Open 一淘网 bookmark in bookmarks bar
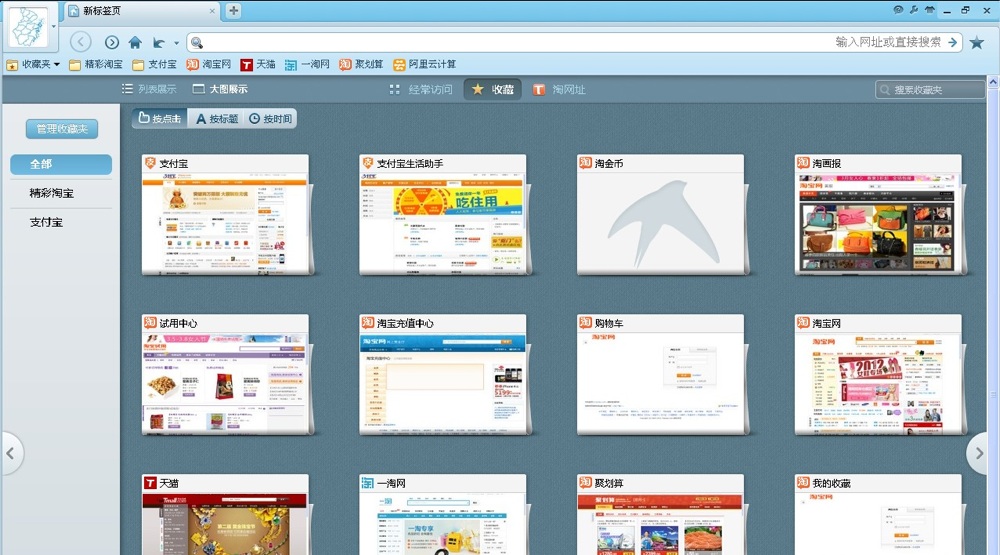This screenshot has width=1000, height=555. 307,64
